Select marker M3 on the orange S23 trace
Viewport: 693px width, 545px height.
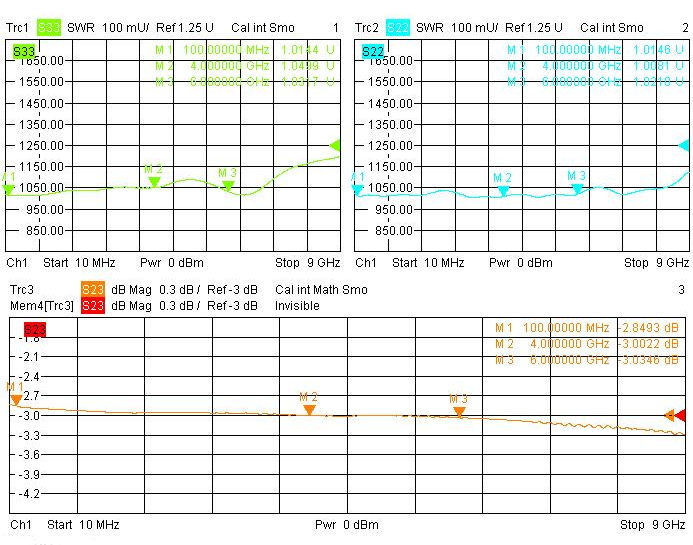(459, 411)
